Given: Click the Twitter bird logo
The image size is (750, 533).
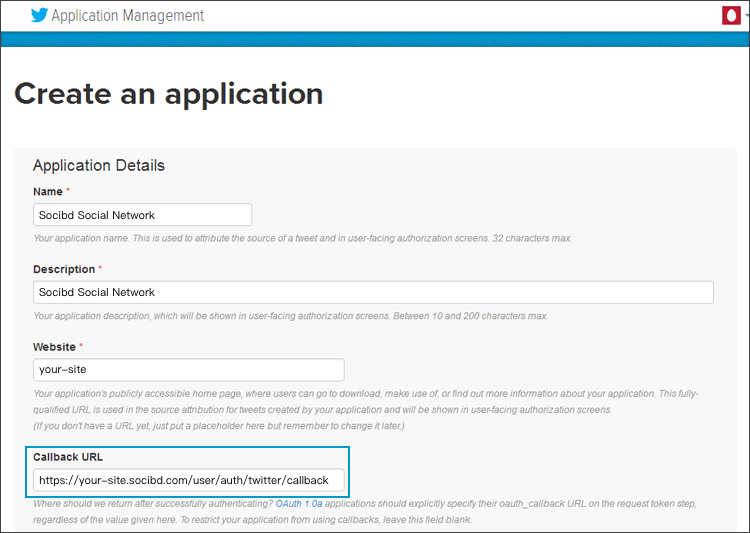Looking at the screenshot, I should pos(39,15).
